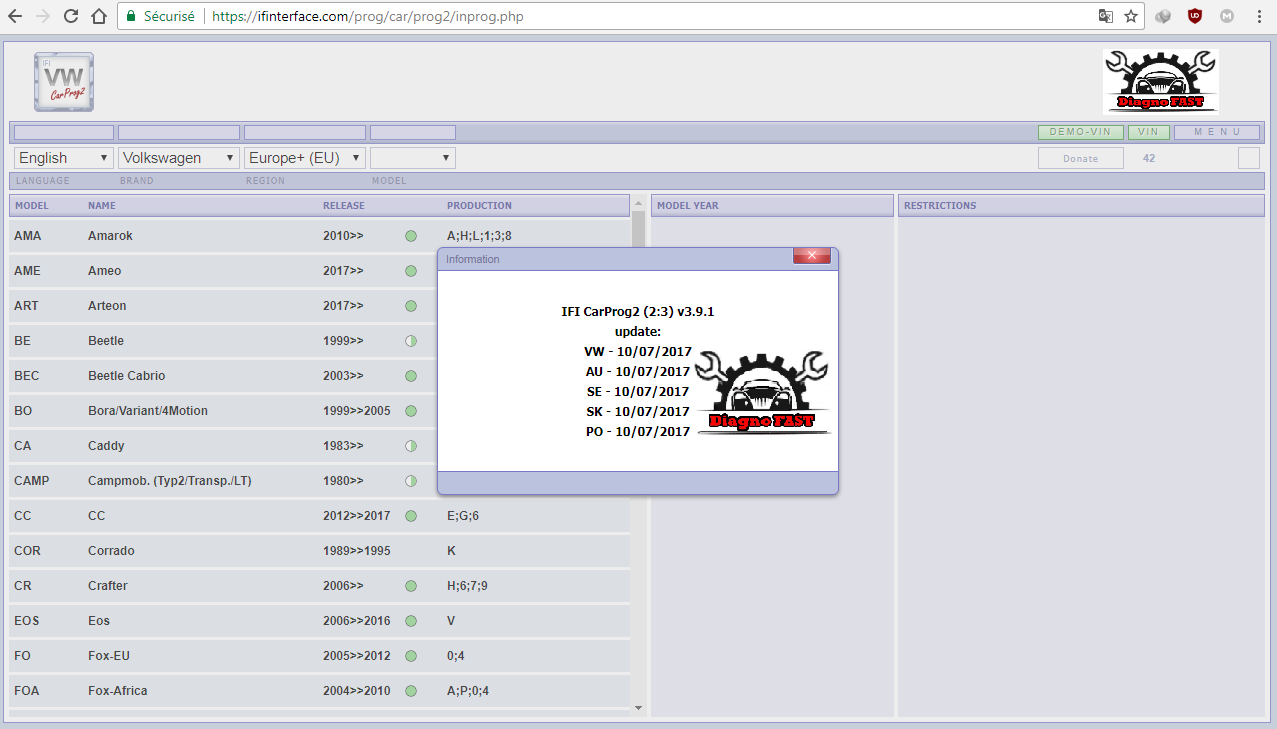Click the translate page icon in address bar
The image size is (1277, 729).
point(1105,16)
